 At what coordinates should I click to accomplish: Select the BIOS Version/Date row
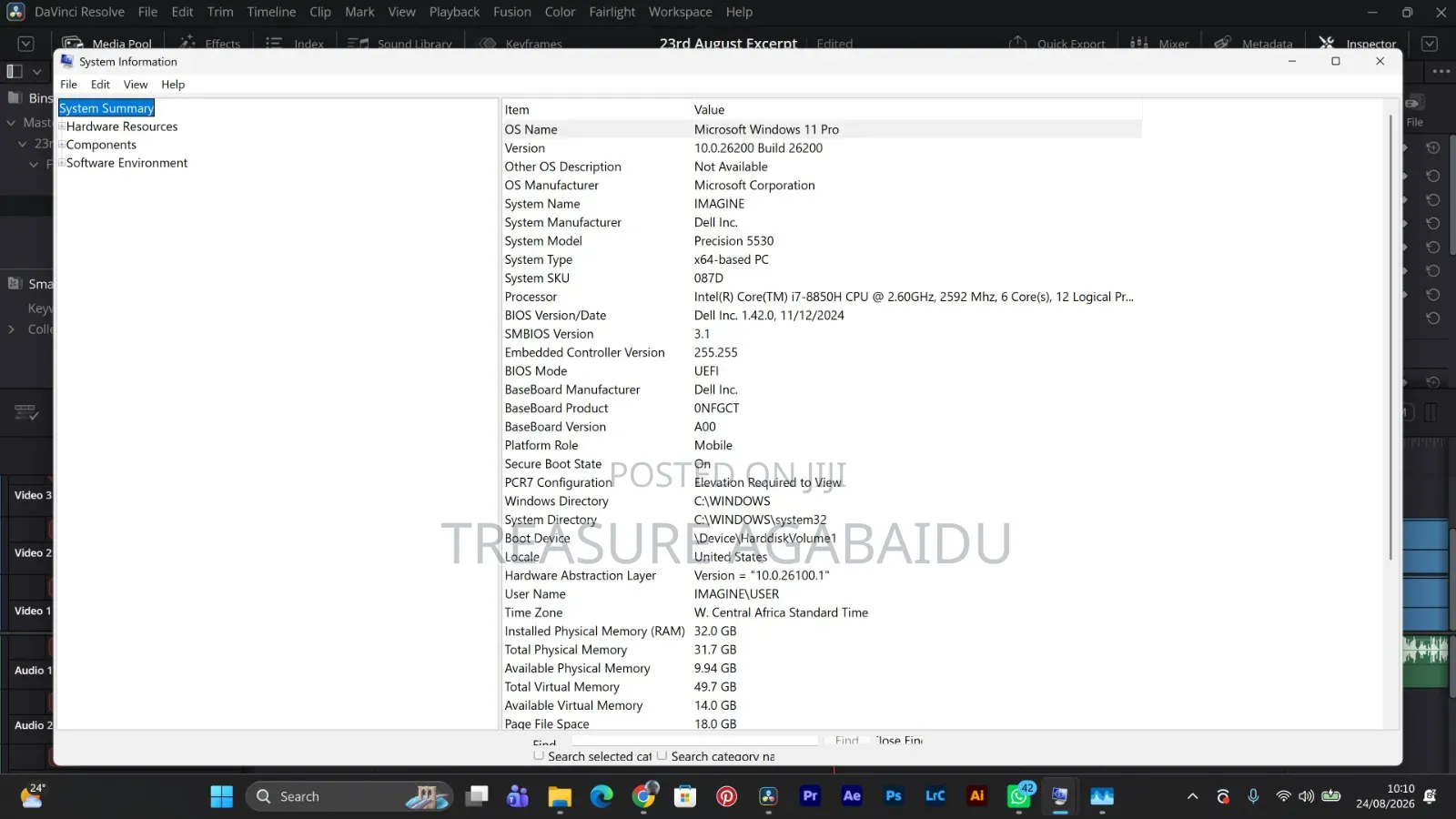click(822, 316)
